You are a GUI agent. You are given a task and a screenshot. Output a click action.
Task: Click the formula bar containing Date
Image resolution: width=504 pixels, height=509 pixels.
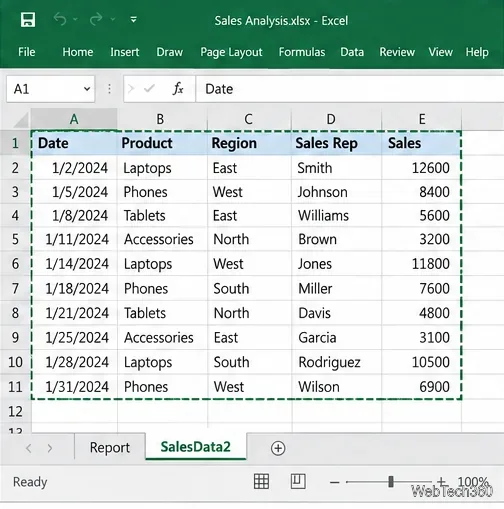coord(350,89)
